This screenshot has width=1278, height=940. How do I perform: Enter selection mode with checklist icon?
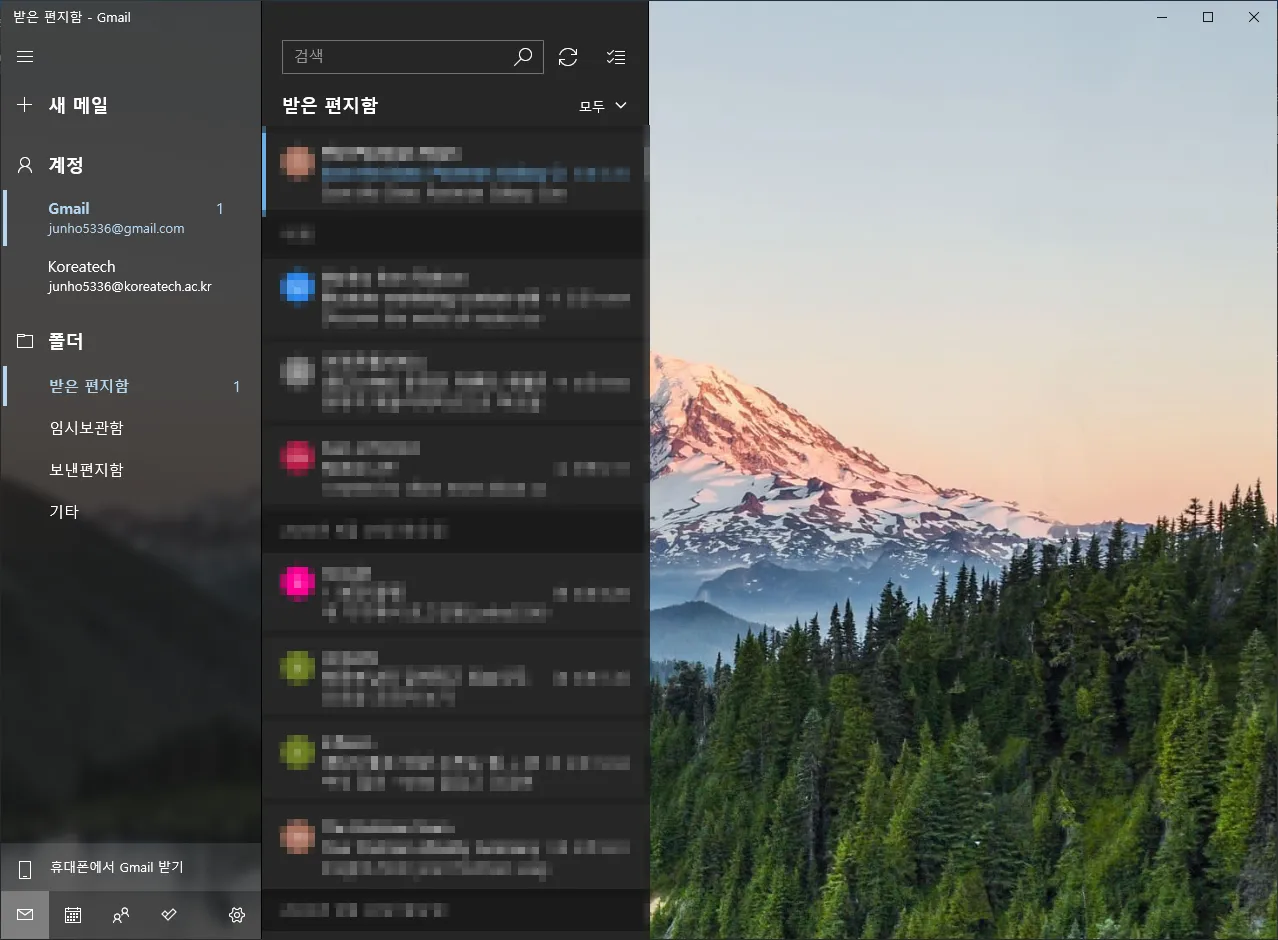[x=616, y=57]
